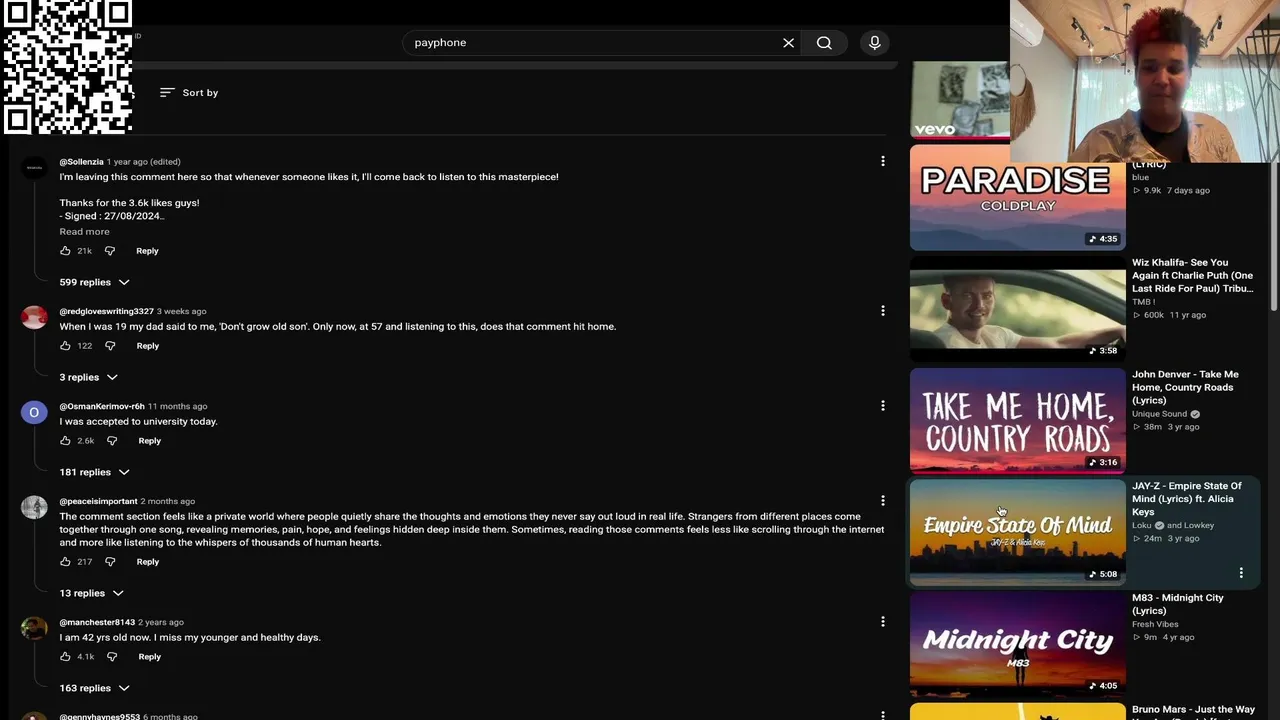Viewport: 1280px width, 720px height.
Task: Start voice search with the microphone icon
Action: tap(875, 43)
